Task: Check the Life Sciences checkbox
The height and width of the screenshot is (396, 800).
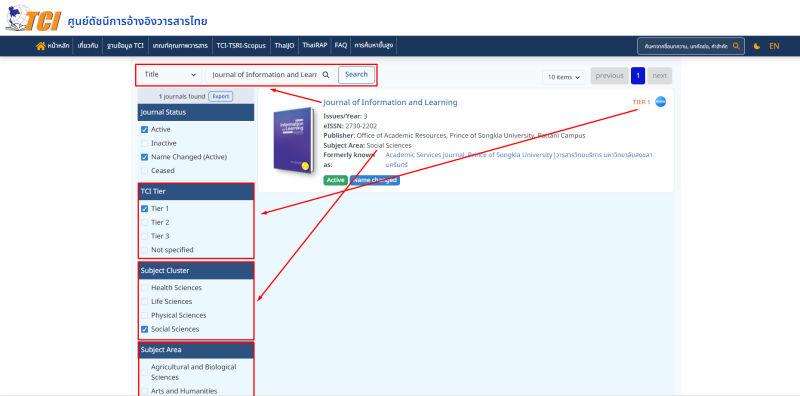Action: click(x=144, y=302)
